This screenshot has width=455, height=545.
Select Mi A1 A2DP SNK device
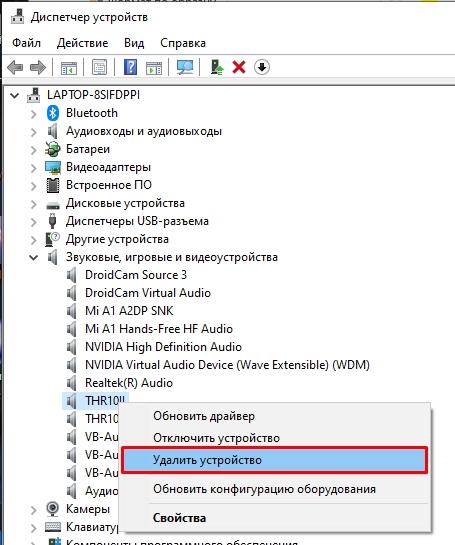[129, 311]
